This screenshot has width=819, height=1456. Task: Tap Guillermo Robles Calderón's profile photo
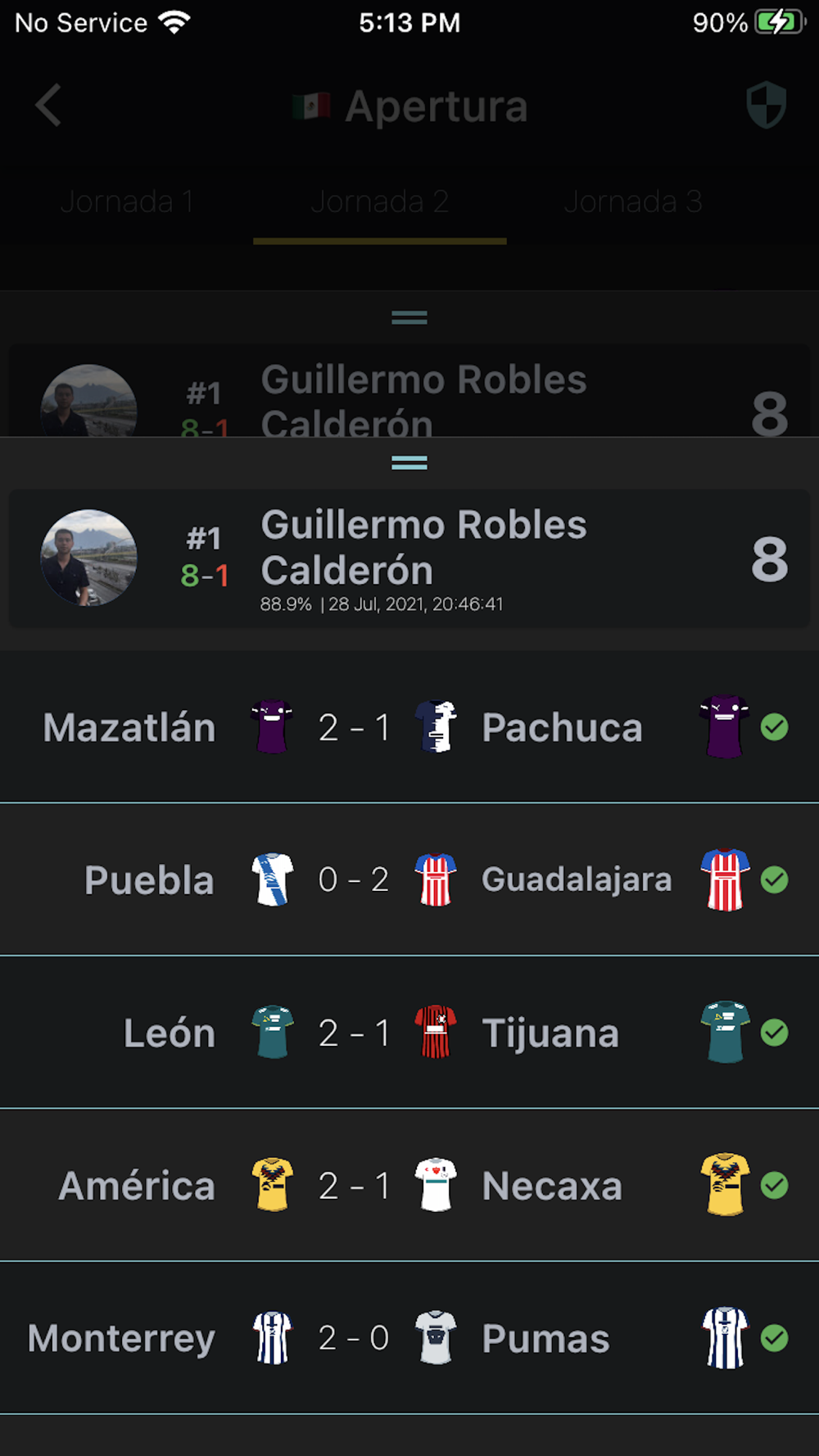tap(88, 558)
